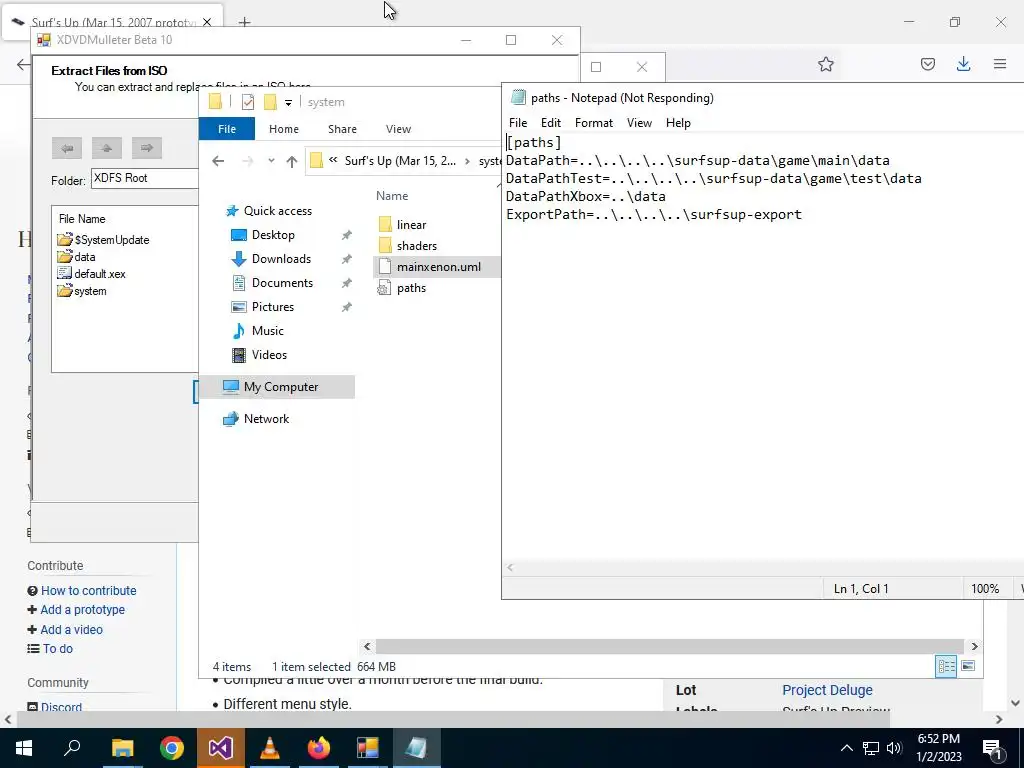Click Explorer's up-one-level arrow
The height and width of the screenshot is (768, 1024).
pyautogui.click(x=291, y=161)
